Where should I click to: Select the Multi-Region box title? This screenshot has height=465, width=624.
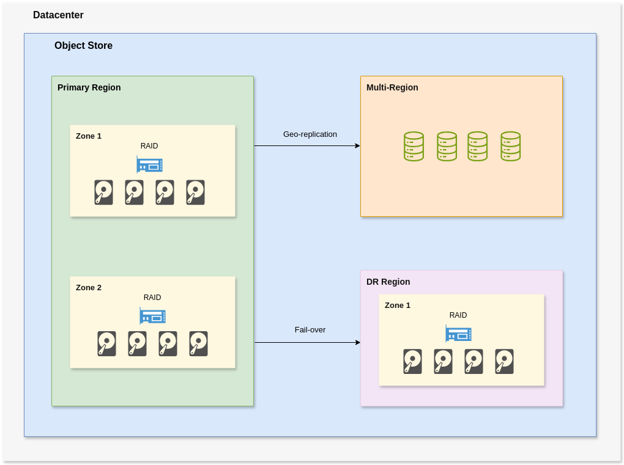click(x=392, y=88)
